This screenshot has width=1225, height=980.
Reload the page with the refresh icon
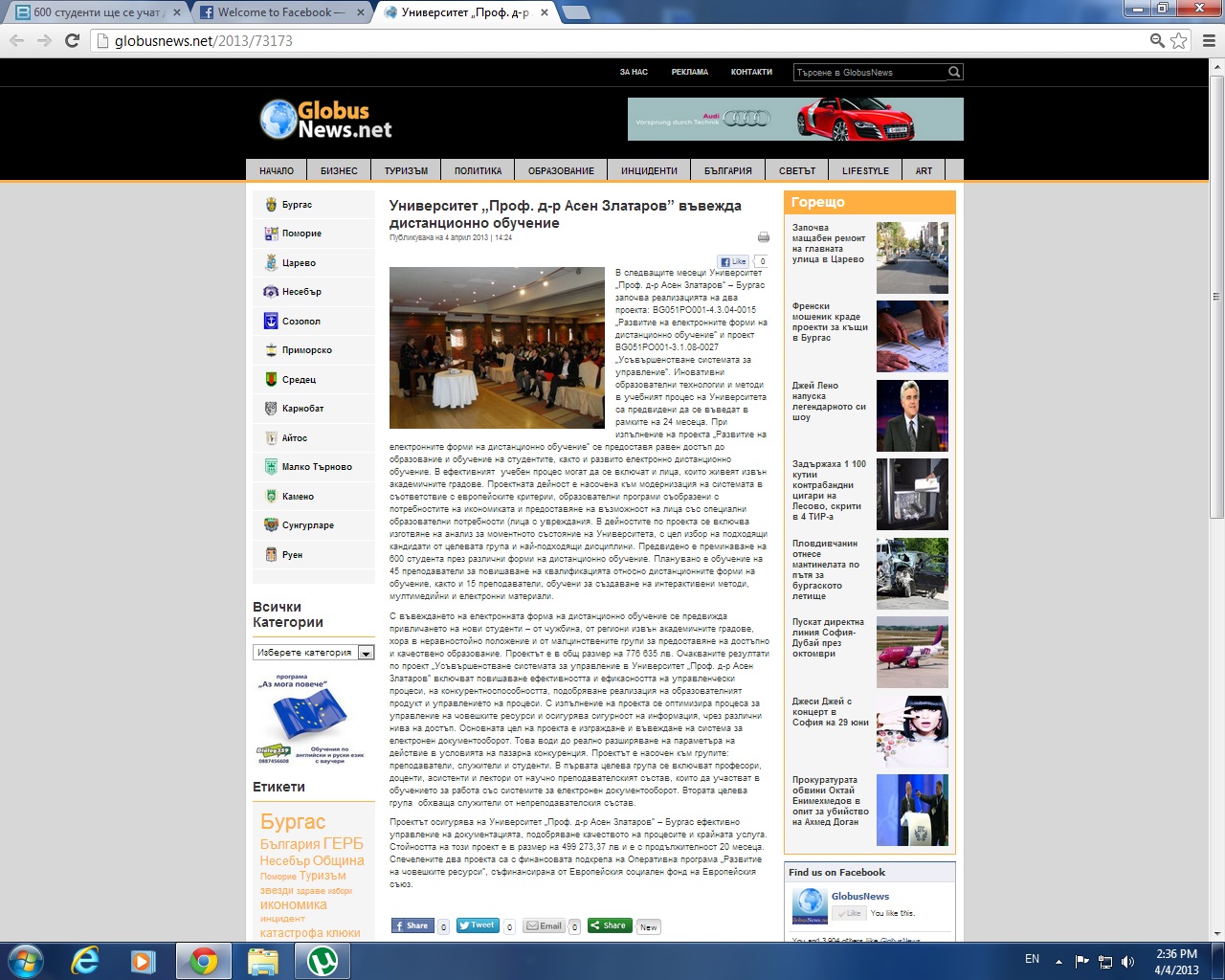coord(72,40)
